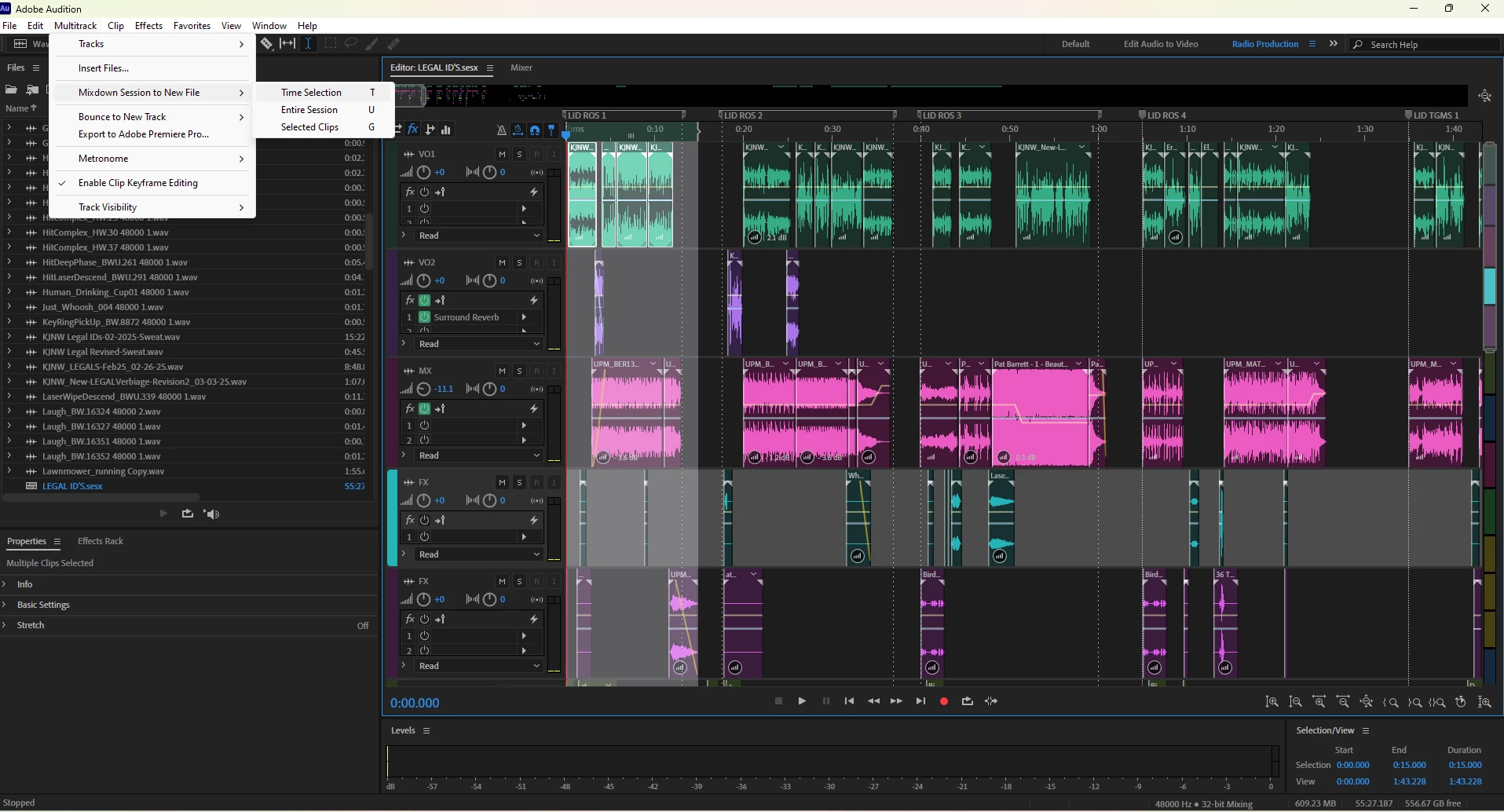This screenshot has height=812, width=1504.
Task: Click the Record button in transport
Action: pyautogui.click(x=944, y=701)
